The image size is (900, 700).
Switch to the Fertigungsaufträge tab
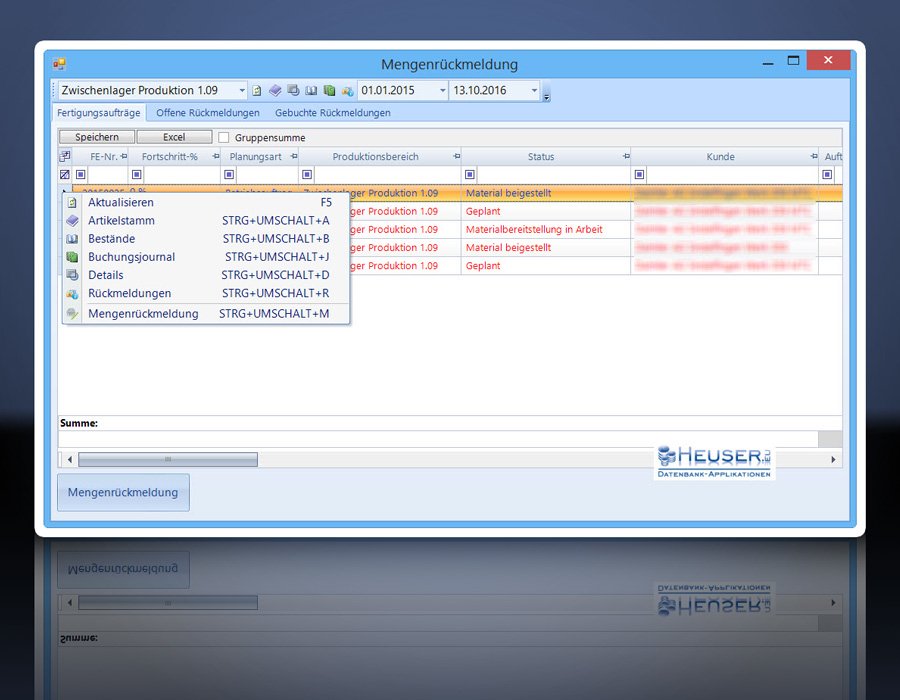click(x=99, y=113)
